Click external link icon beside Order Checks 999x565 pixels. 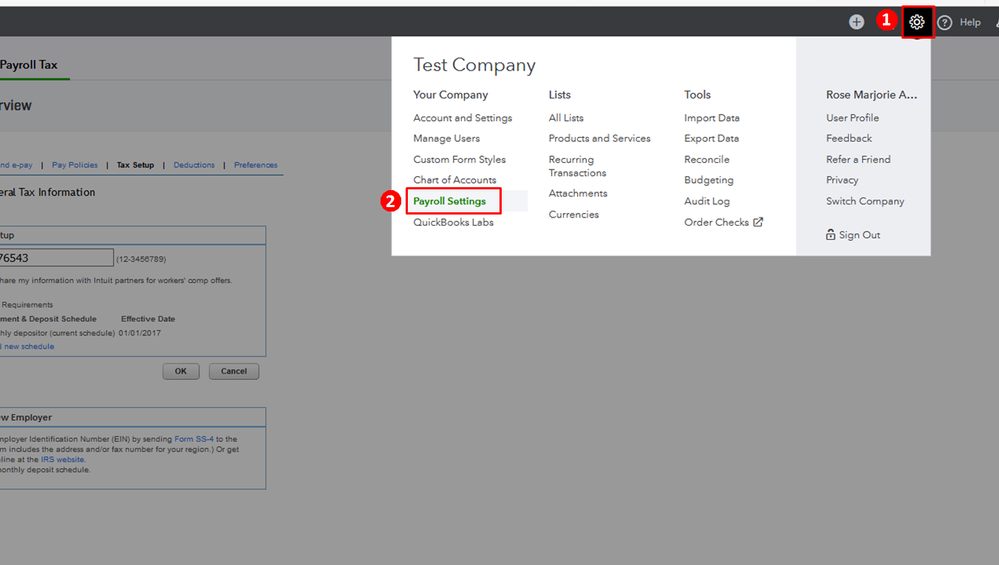click(x=758, y=222)
